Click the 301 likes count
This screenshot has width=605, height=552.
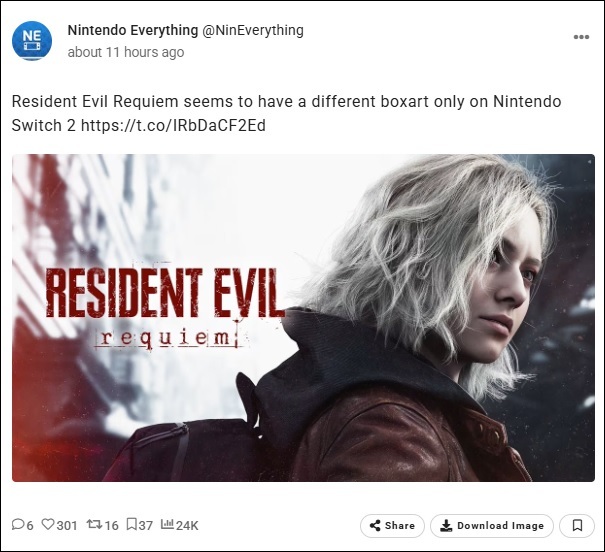pyautogui.click(x=67, y=525)
